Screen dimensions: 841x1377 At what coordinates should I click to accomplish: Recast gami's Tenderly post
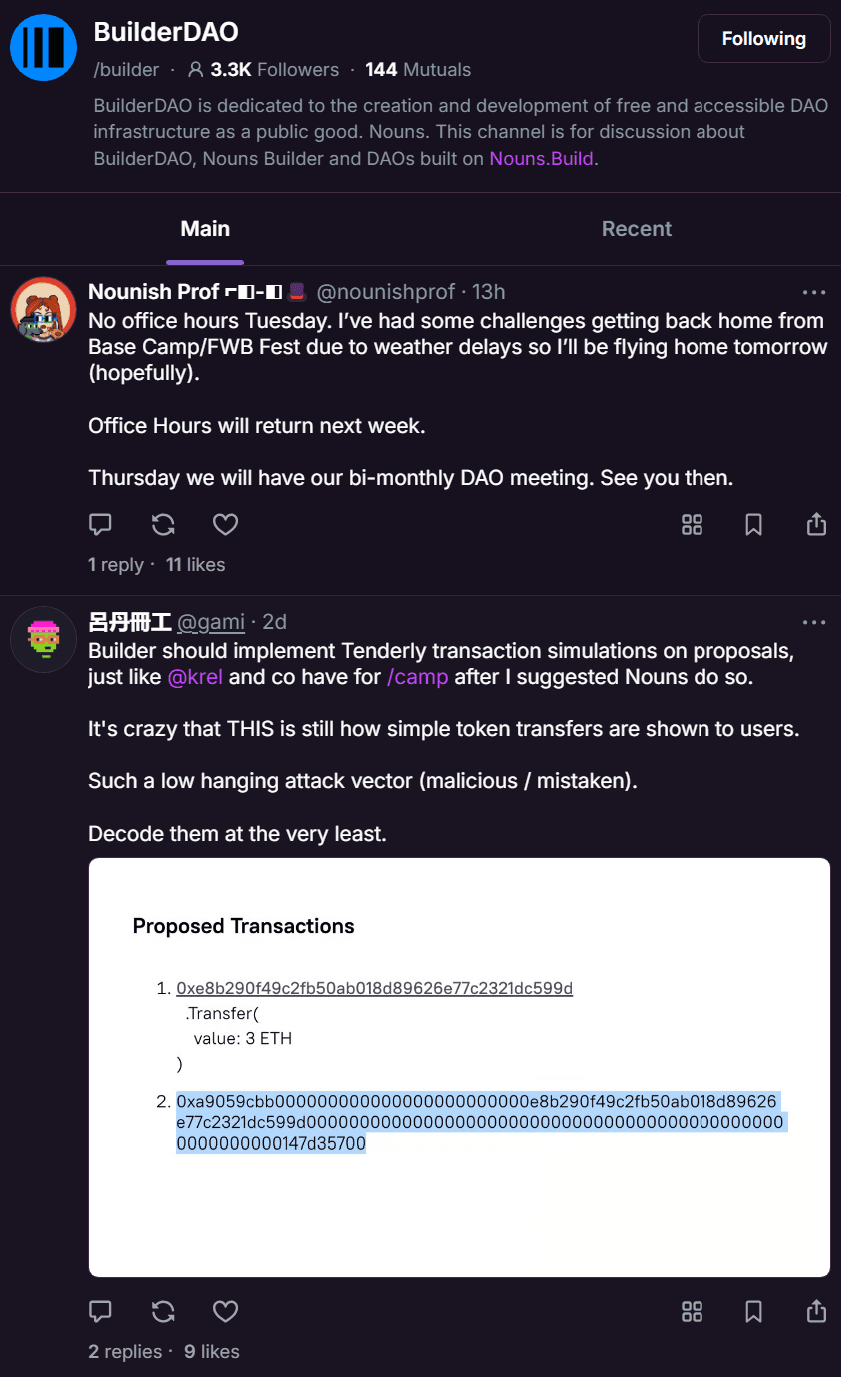click(163, 1311)
